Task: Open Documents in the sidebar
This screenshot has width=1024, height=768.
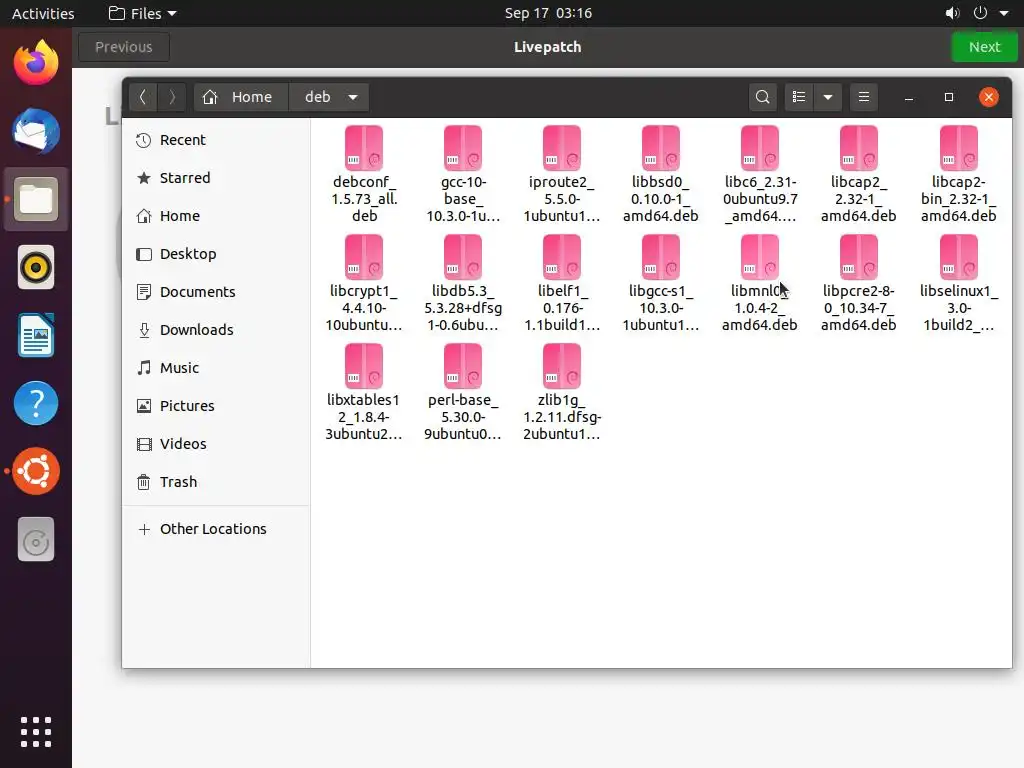Action: pyautogui.click(x=216, y=291)
